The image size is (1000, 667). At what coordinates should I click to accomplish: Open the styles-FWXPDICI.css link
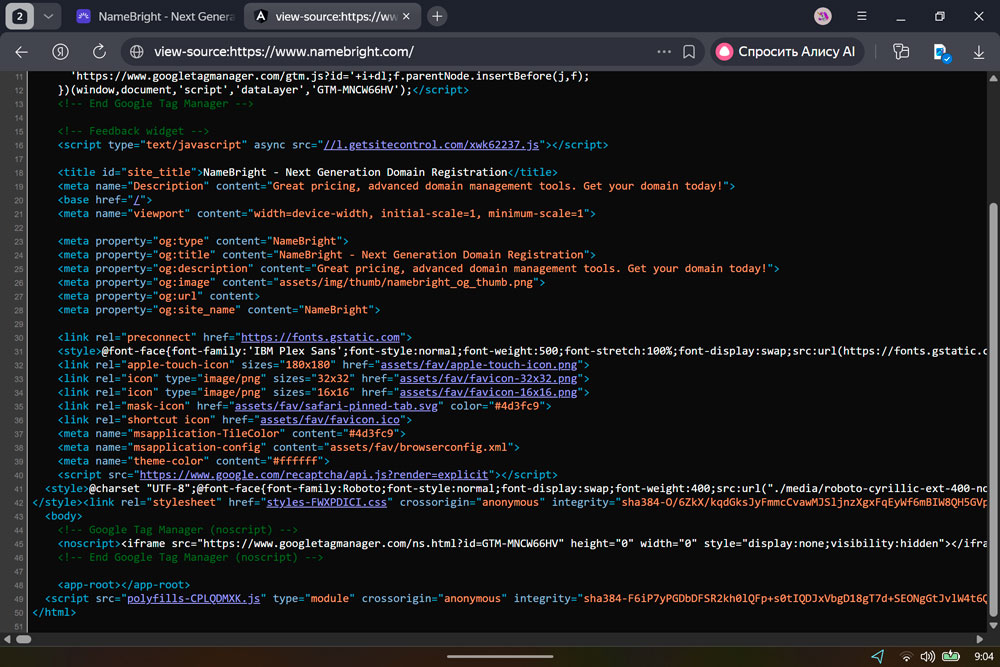[x=327, y=502]
